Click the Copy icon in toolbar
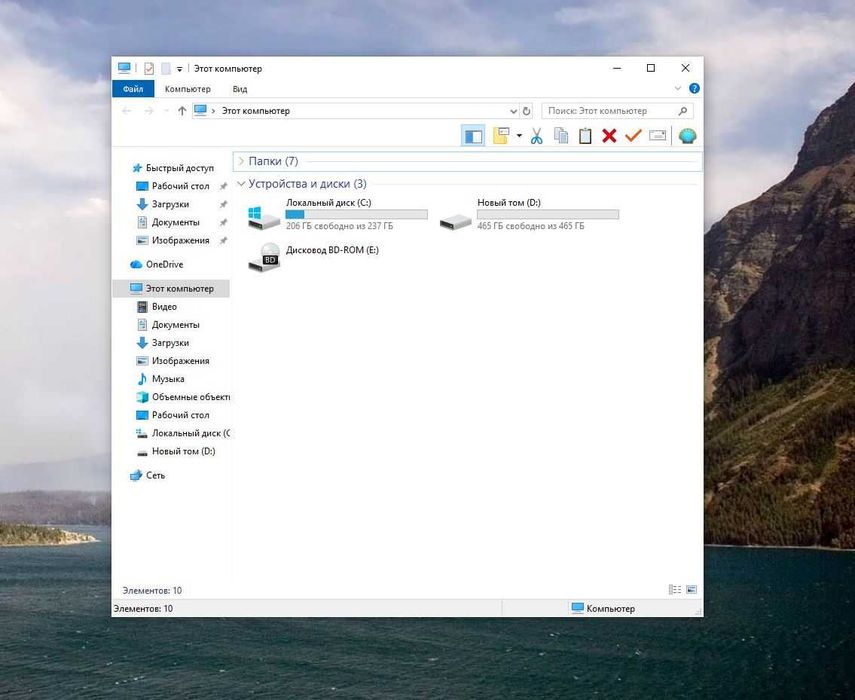Image resolution: width=855 pixels, height=700 pixels. [x=561, y=136]
